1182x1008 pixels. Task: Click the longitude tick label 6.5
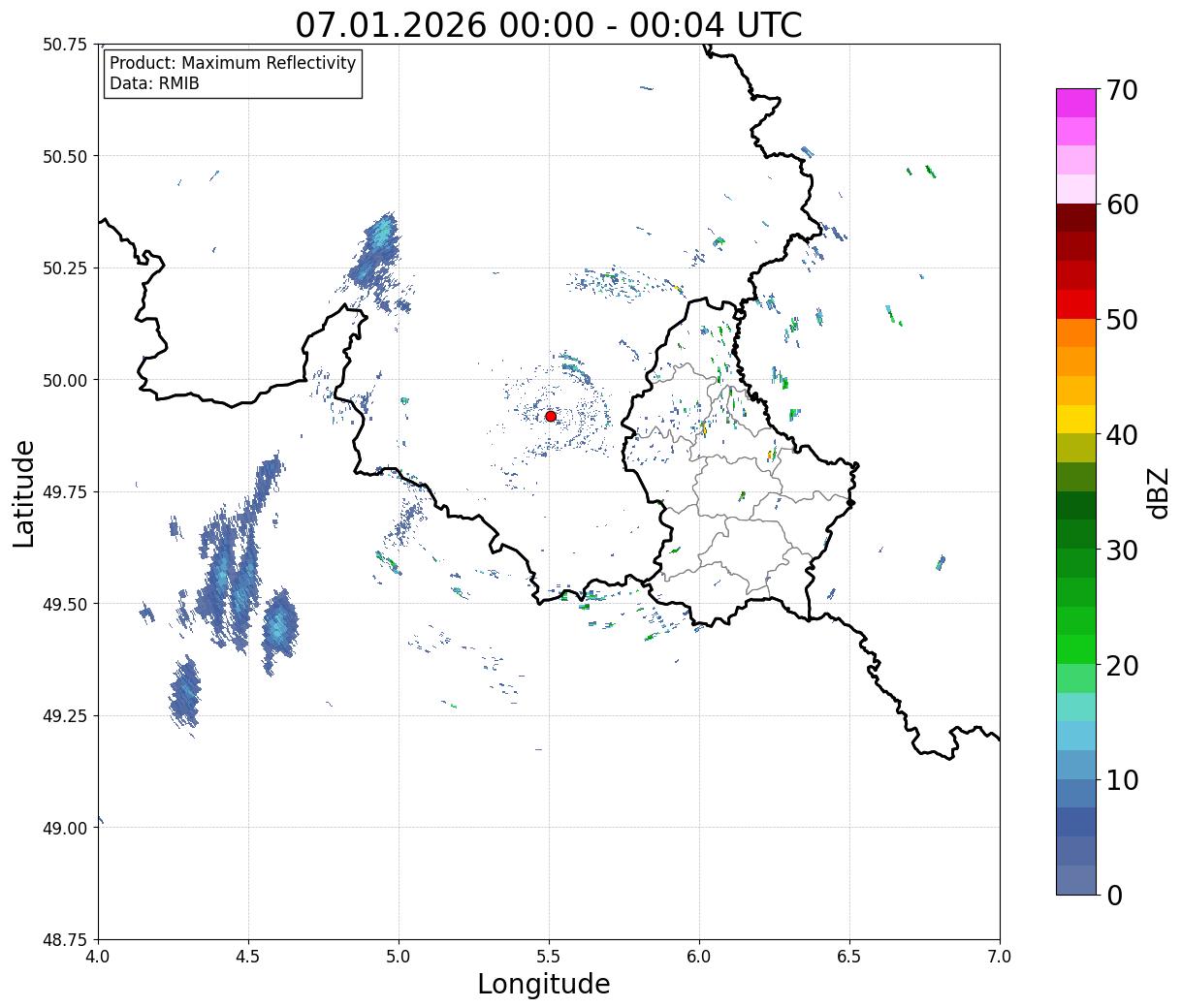click(849, 957)
